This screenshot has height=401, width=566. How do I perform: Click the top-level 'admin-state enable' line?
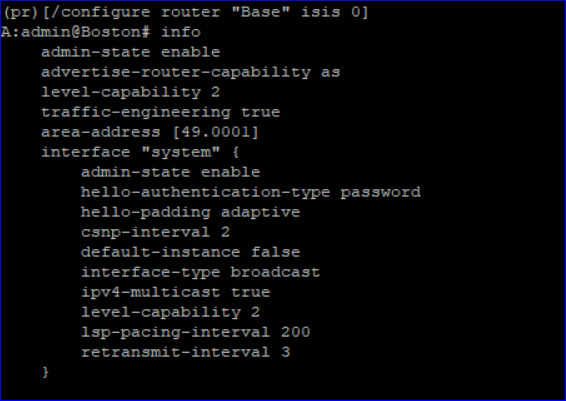click(131, 52)
